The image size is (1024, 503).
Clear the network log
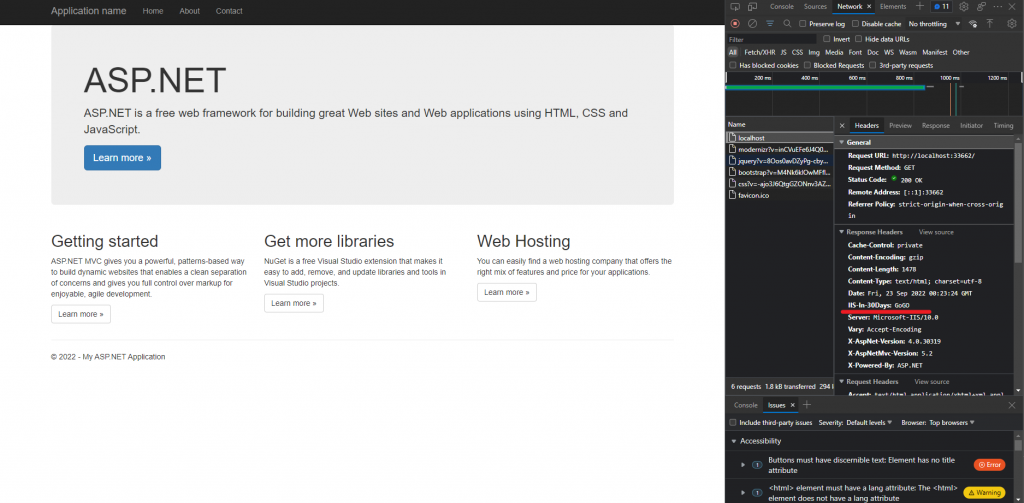point(752,24)
